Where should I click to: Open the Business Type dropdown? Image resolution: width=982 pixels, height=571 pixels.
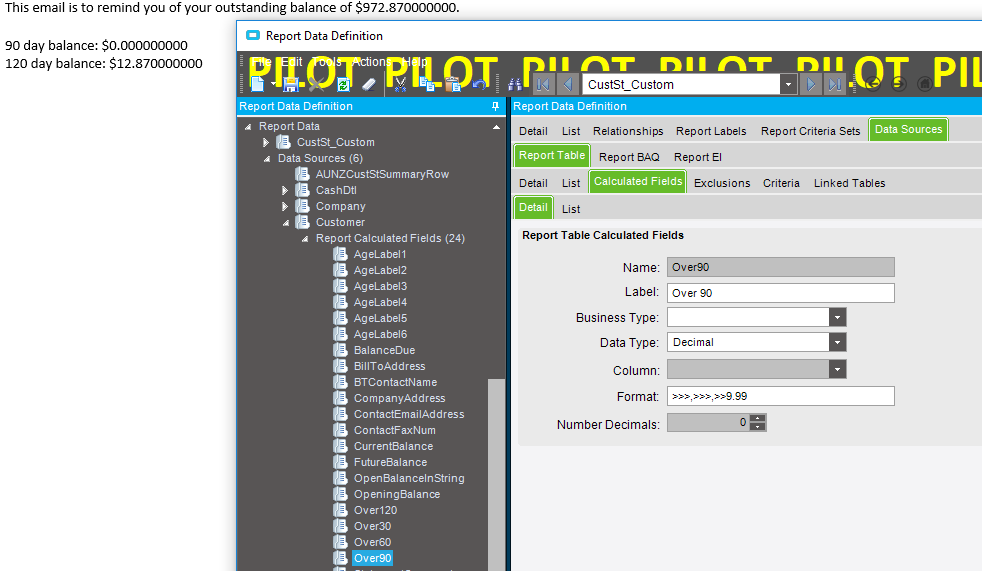(x=837, y=317)
